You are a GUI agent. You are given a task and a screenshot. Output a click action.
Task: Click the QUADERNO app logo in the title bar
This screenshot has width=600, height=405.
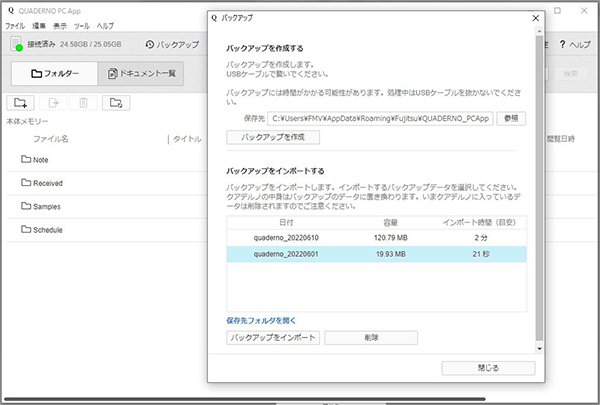[11, 11]
